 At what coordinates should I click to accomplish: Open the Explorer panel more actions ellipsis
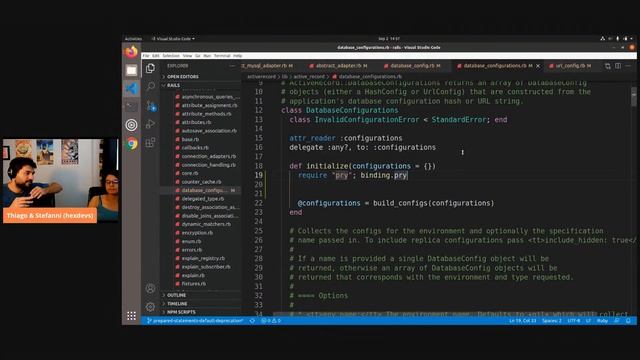point(232,66)
